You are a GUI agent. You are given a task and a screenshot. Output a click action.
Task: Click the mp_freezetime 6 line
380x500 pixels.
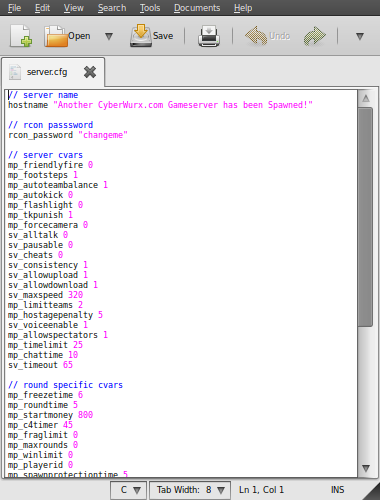click(x=45, y=395)
